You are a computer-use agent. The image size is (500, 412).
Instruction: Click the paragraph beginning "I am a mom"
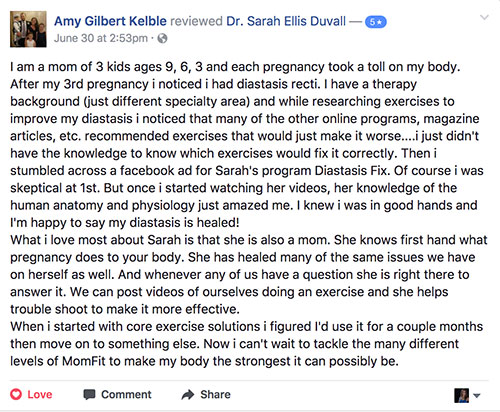247,145
